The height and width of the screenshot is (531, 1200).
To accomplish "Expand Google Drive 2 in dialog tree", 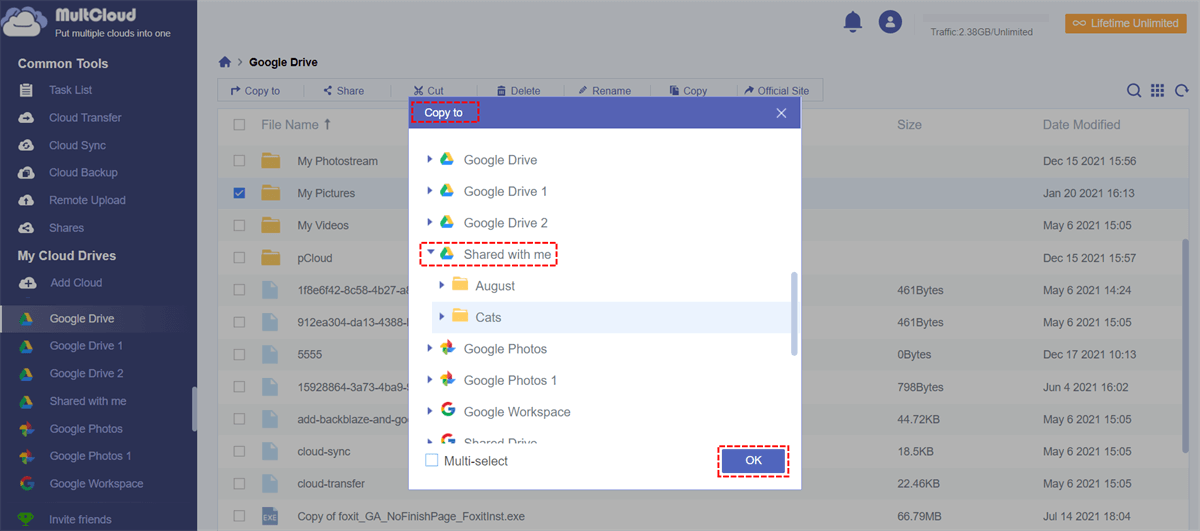I will click(x=430, y=222).
